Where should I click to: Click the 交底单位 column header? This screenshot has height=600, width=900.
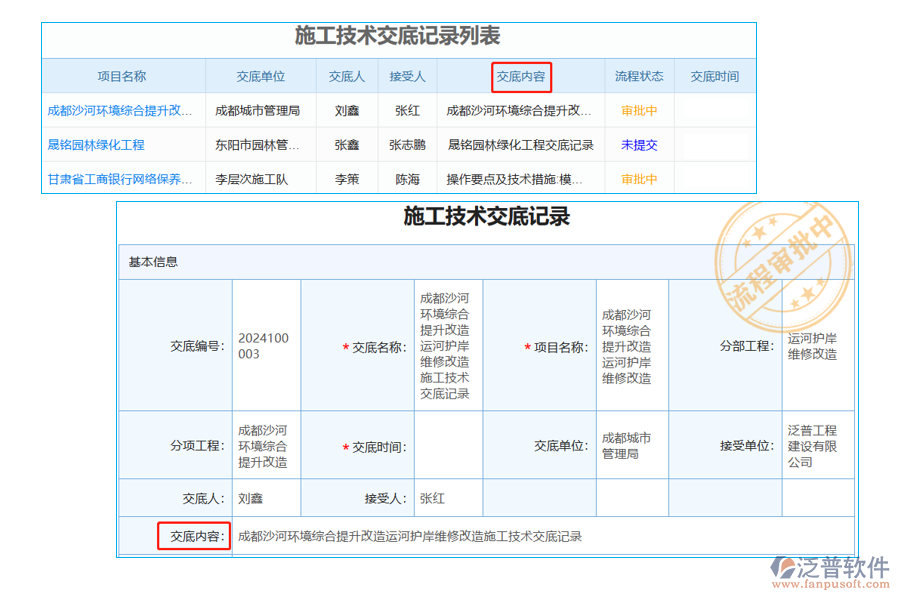tap(261, 76)
